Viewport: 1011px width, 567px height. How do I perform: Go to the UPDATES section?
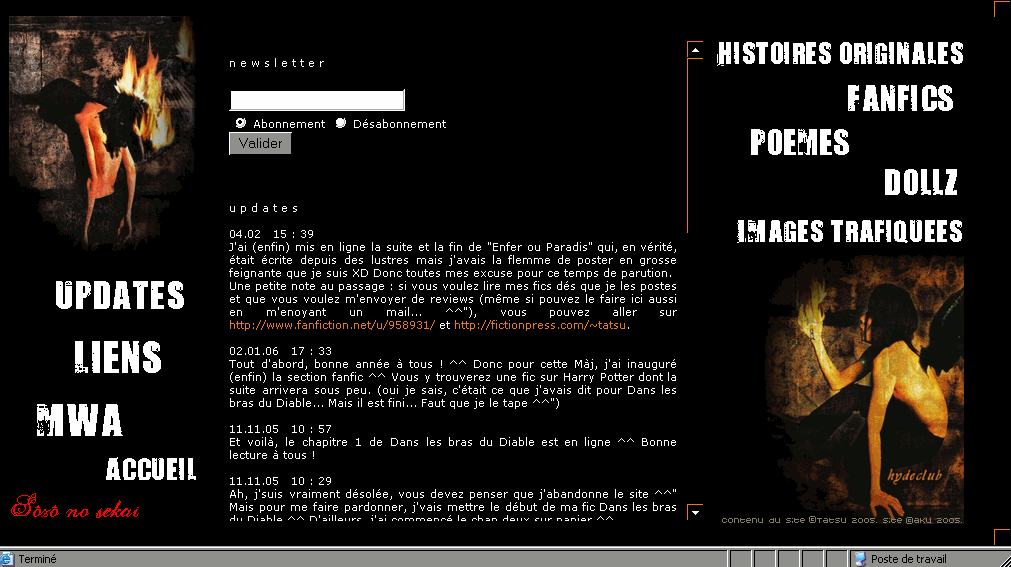120,296
